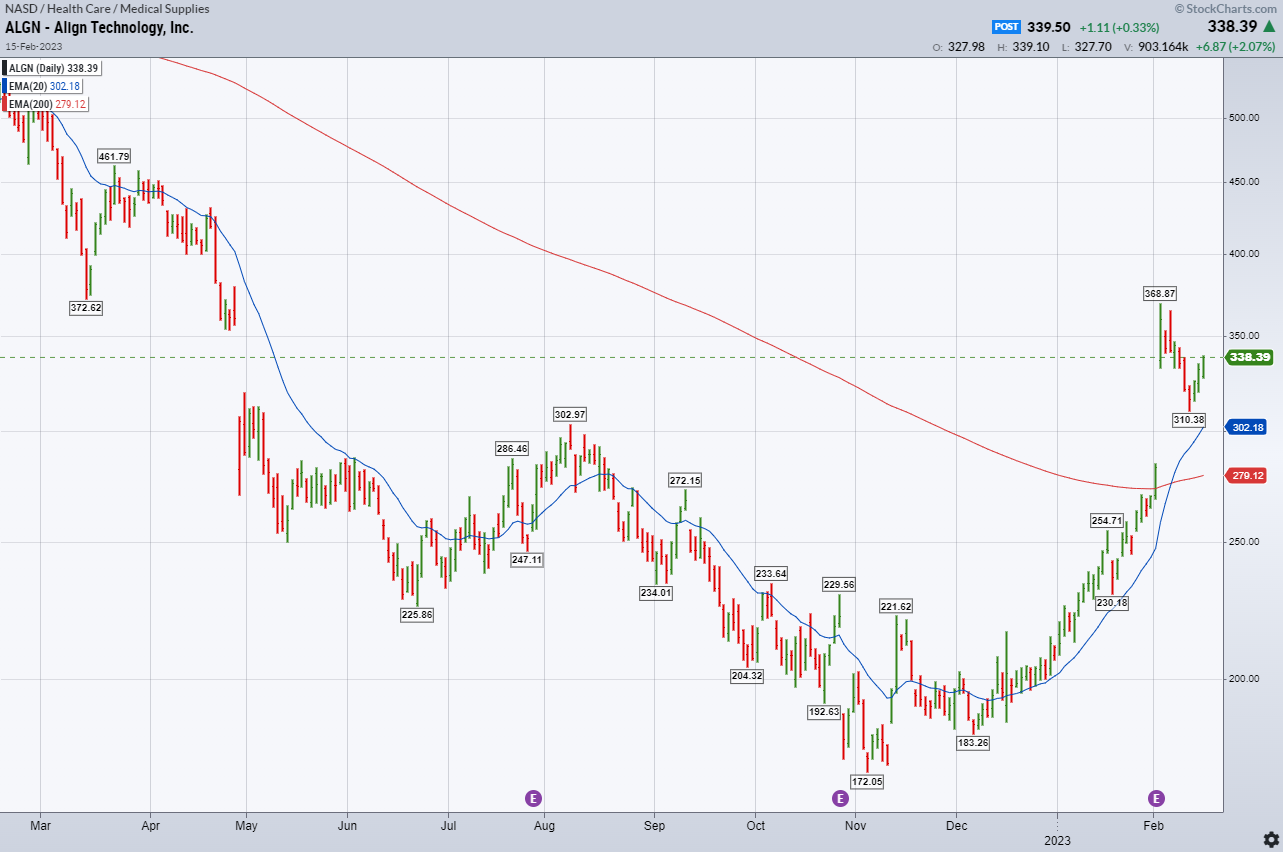Click the 192.63 low price label
The height and width of the screenshot is (852, 1283).
click(824, 712)
